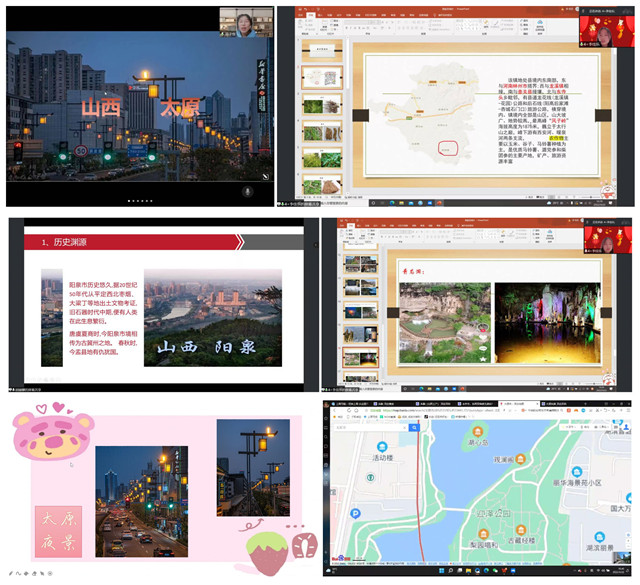Viewport: 640px width, 585px height.
Task: Click the 太原夜景 label box
Action: pyautogui.click(x=58, y=532)
